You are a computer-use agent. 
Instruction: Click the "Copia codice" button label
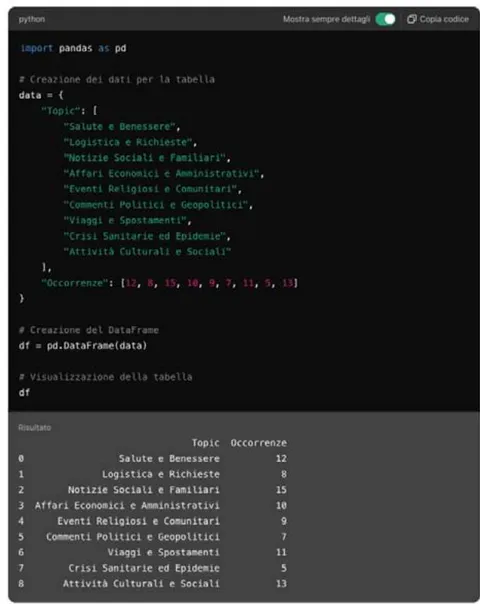click(x=444, y=19)
